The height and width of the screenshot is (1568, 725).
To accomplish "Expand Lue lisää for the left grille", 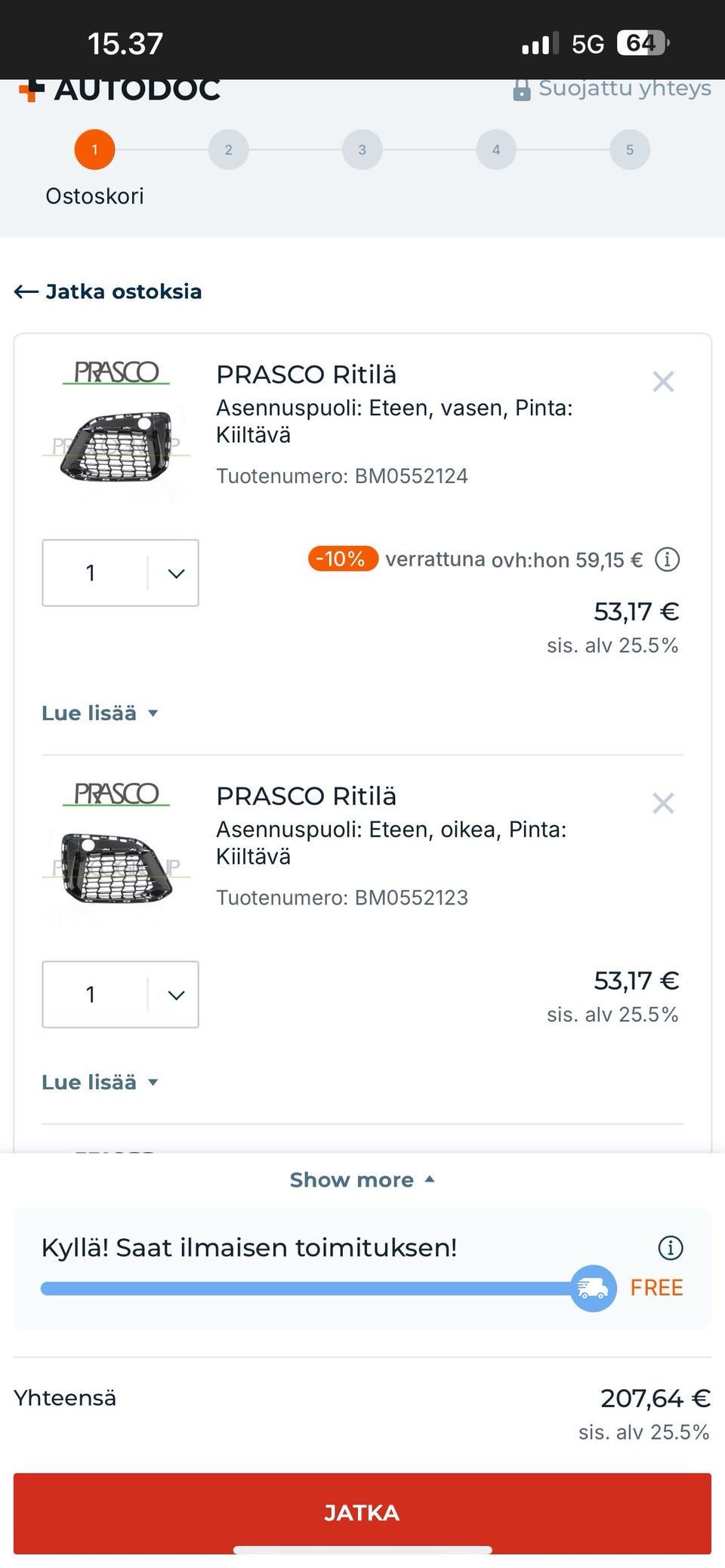I will [100, 713].
